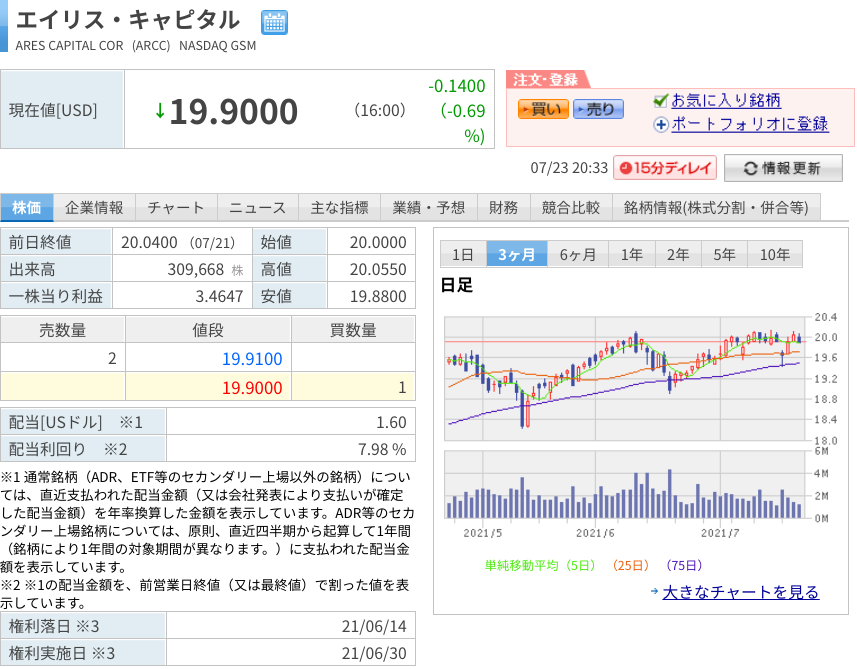
Task: Click the dividend value 1.60
Action: (391, 422)
